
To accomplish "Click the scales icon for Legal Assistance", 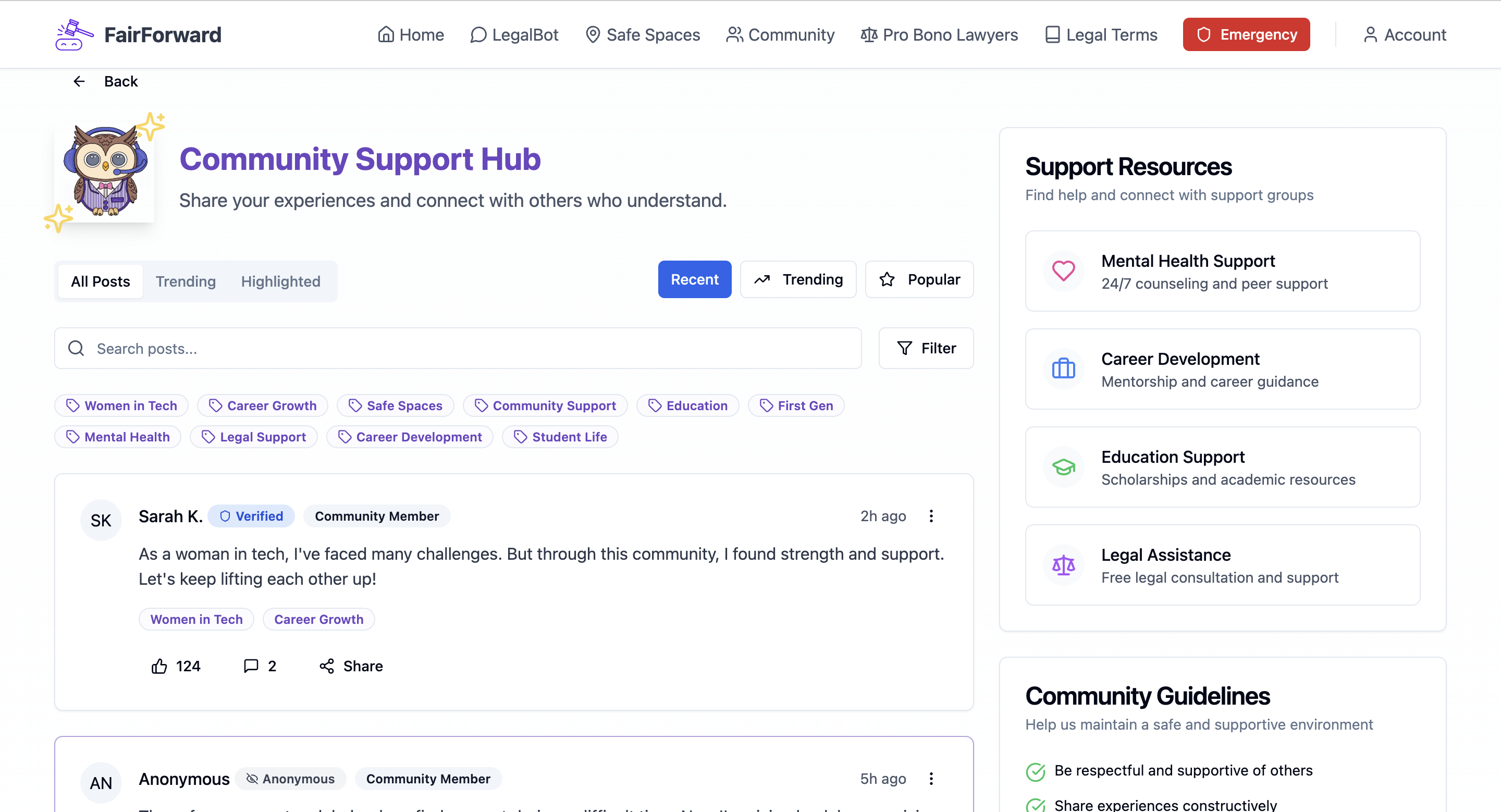I will 1063,565.
